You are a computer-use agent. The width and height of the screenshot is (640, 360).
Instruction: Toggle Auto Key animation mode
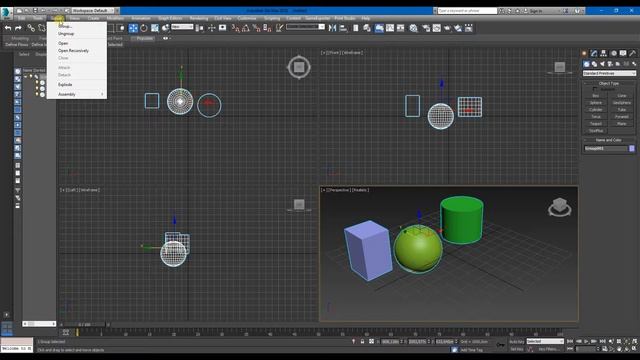pyautogui.click(x=517, y=341)
